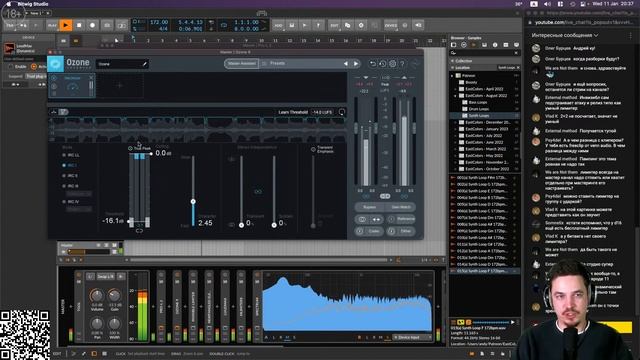Collapse the Location section in browser

453,67
